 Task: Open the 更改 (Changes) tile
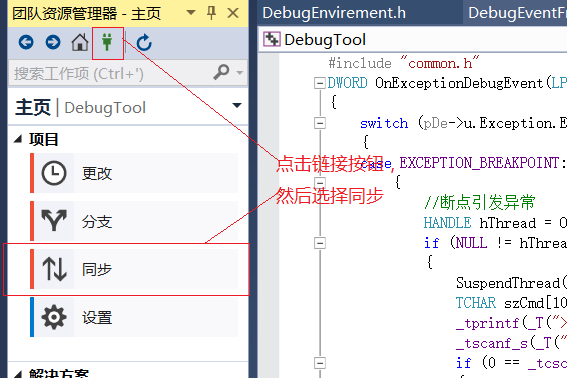[134, 173]
